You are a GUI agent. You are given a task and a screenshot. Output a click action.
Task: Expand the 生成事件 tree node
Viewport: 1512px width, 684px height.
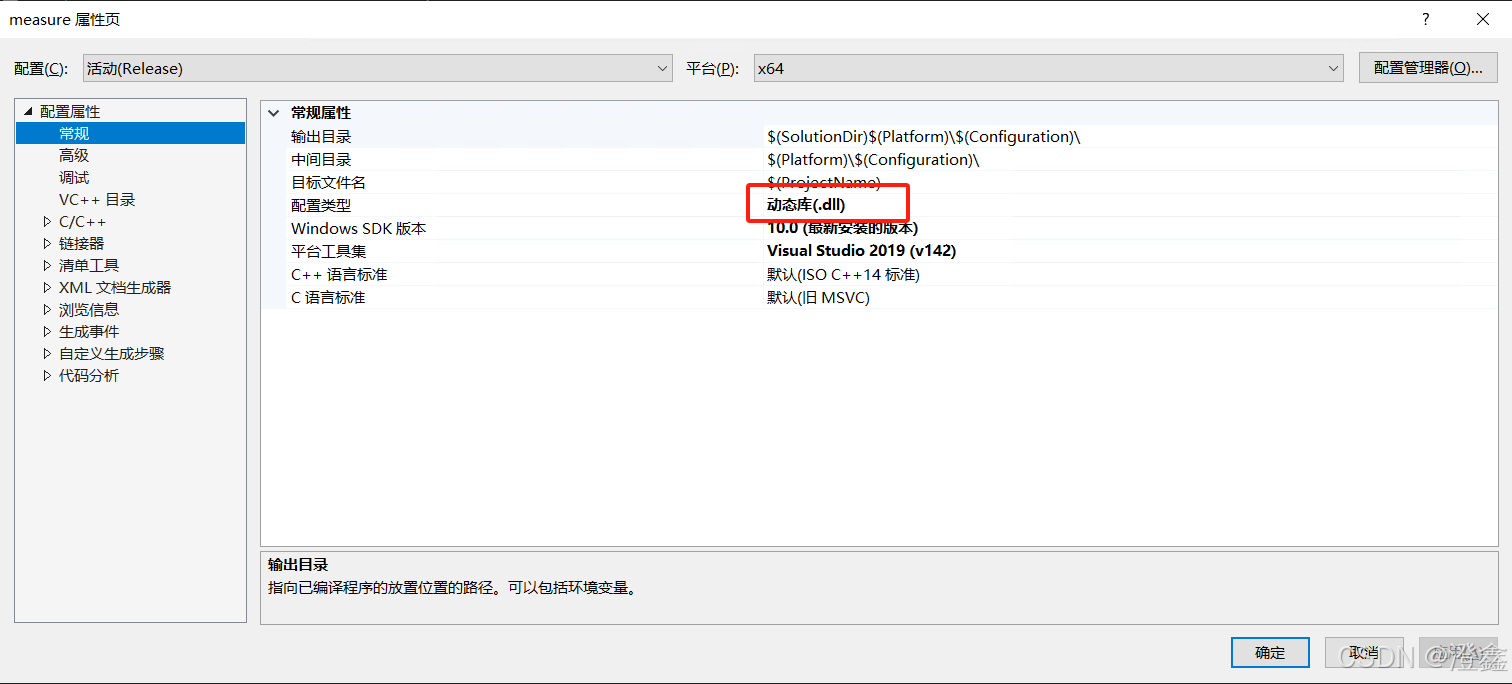pos(47,331)
